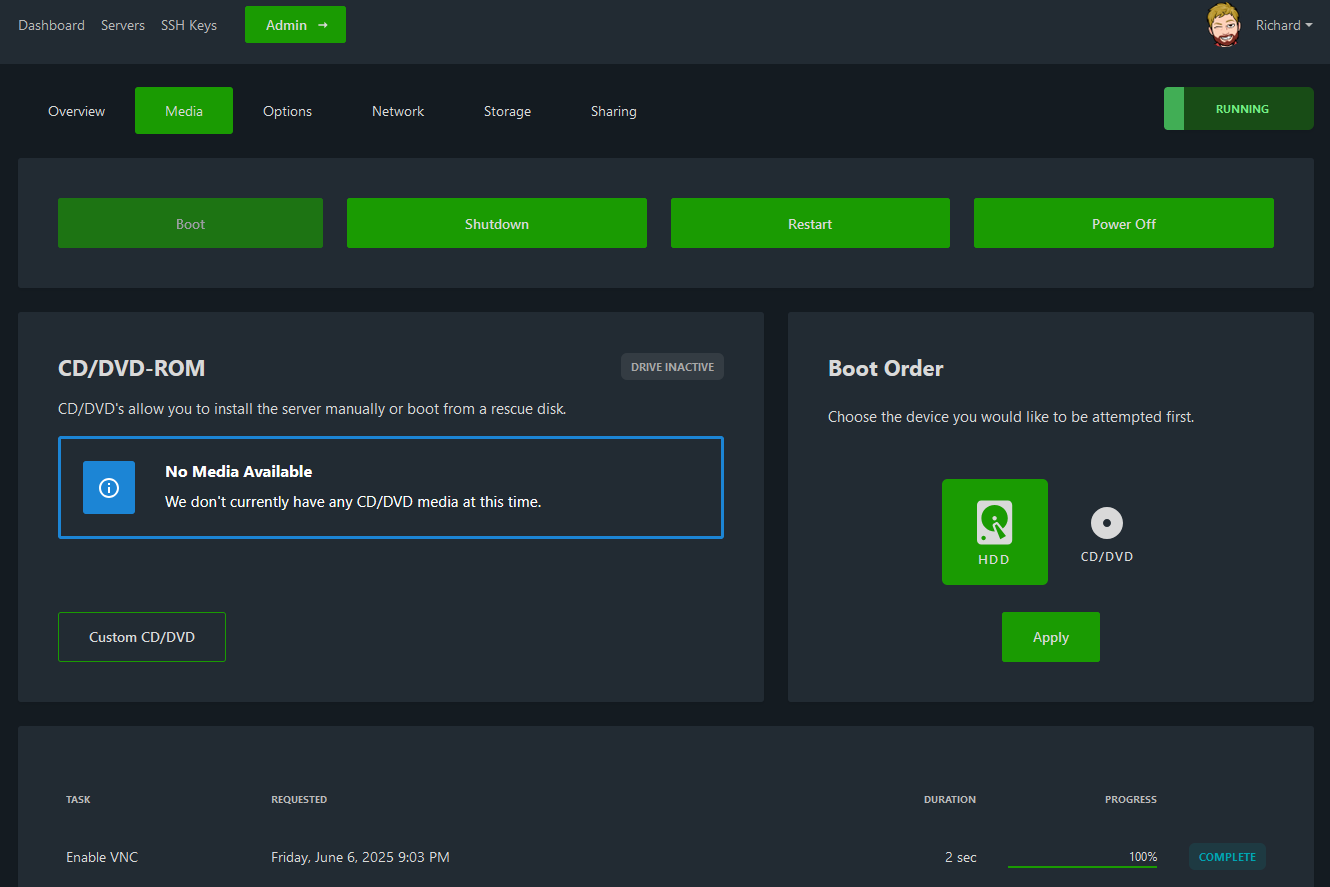Screen dimensions: 1330x887
Task: Click the CD/DVD-ROM heading
Action: click(x=132, y=368)
